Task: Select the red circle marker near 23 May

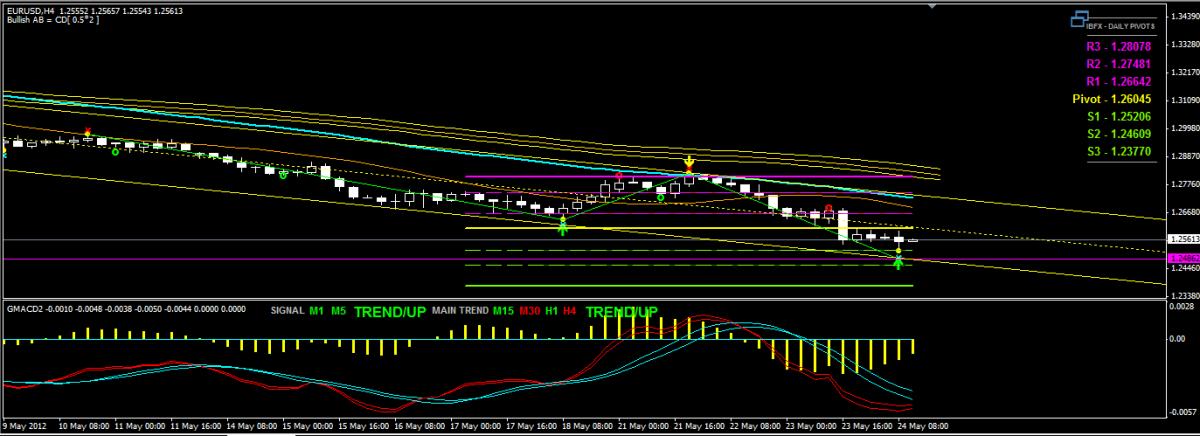Action: tap(828, 209)
